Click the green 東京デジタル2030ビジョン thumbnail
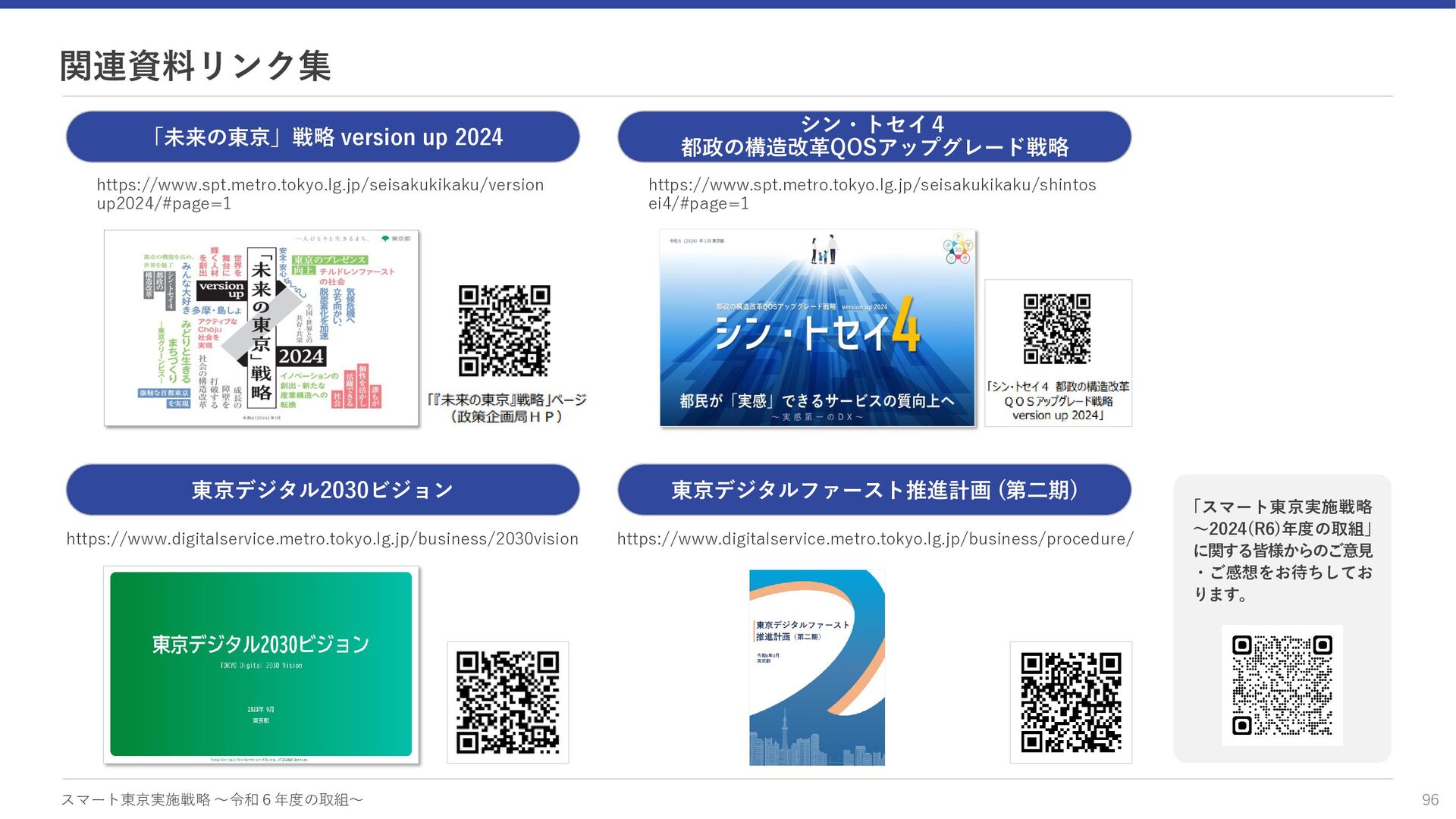Image resolution: width=1456 pixels, height=819 pixels. [261, 664]
